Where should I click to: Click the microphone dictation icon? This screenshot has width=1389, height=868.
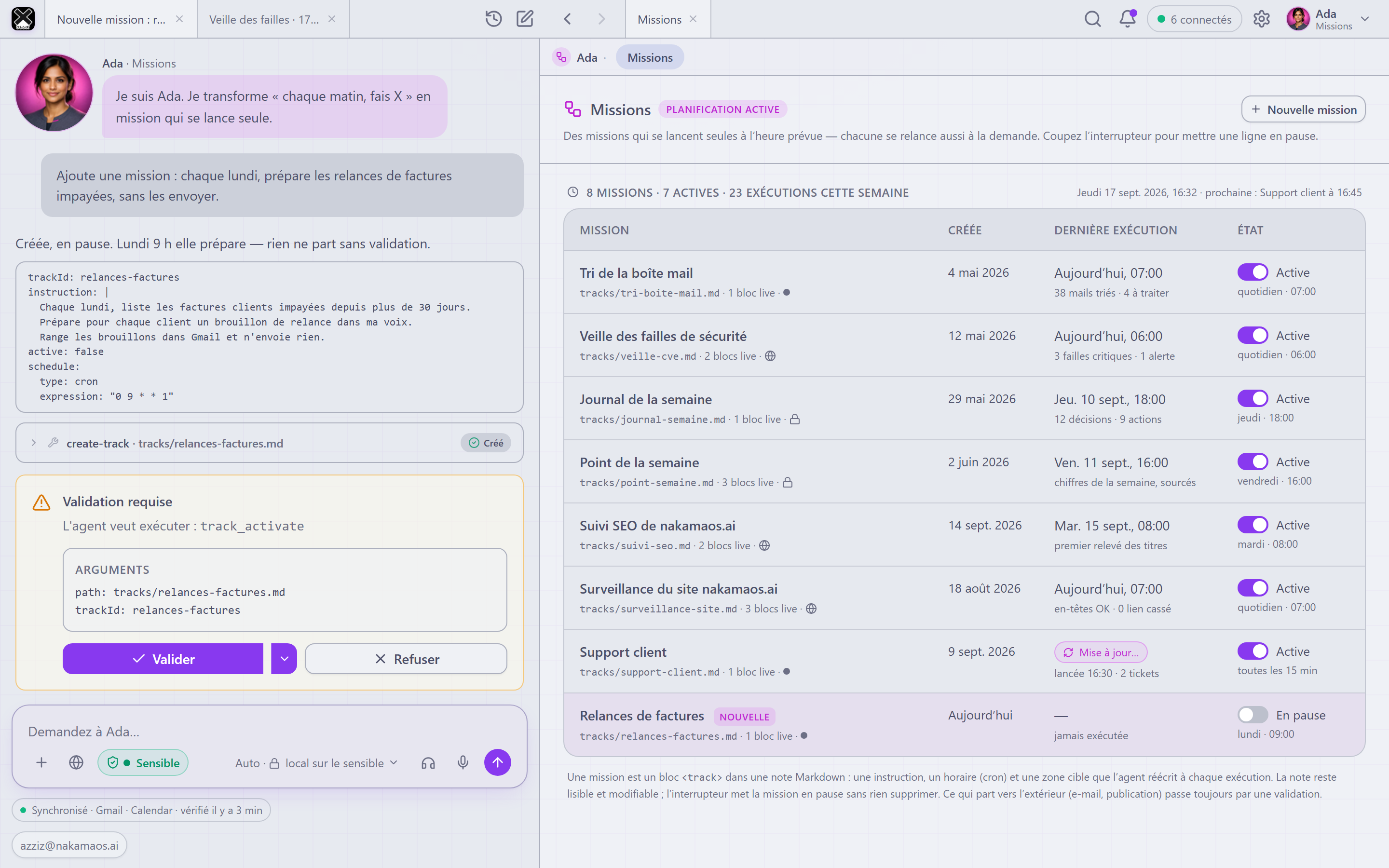(463, 762)
